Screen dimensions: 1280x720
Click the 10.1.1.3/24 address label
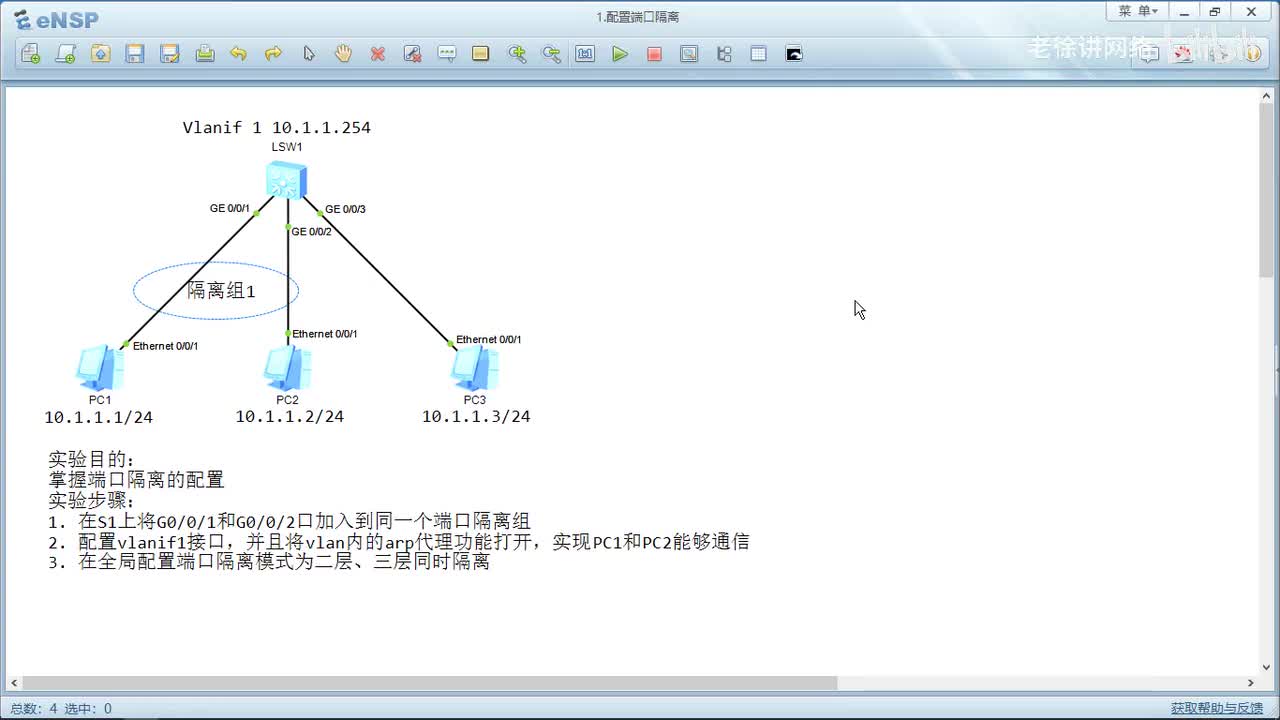pyautogui.click(x=476, y=416)
